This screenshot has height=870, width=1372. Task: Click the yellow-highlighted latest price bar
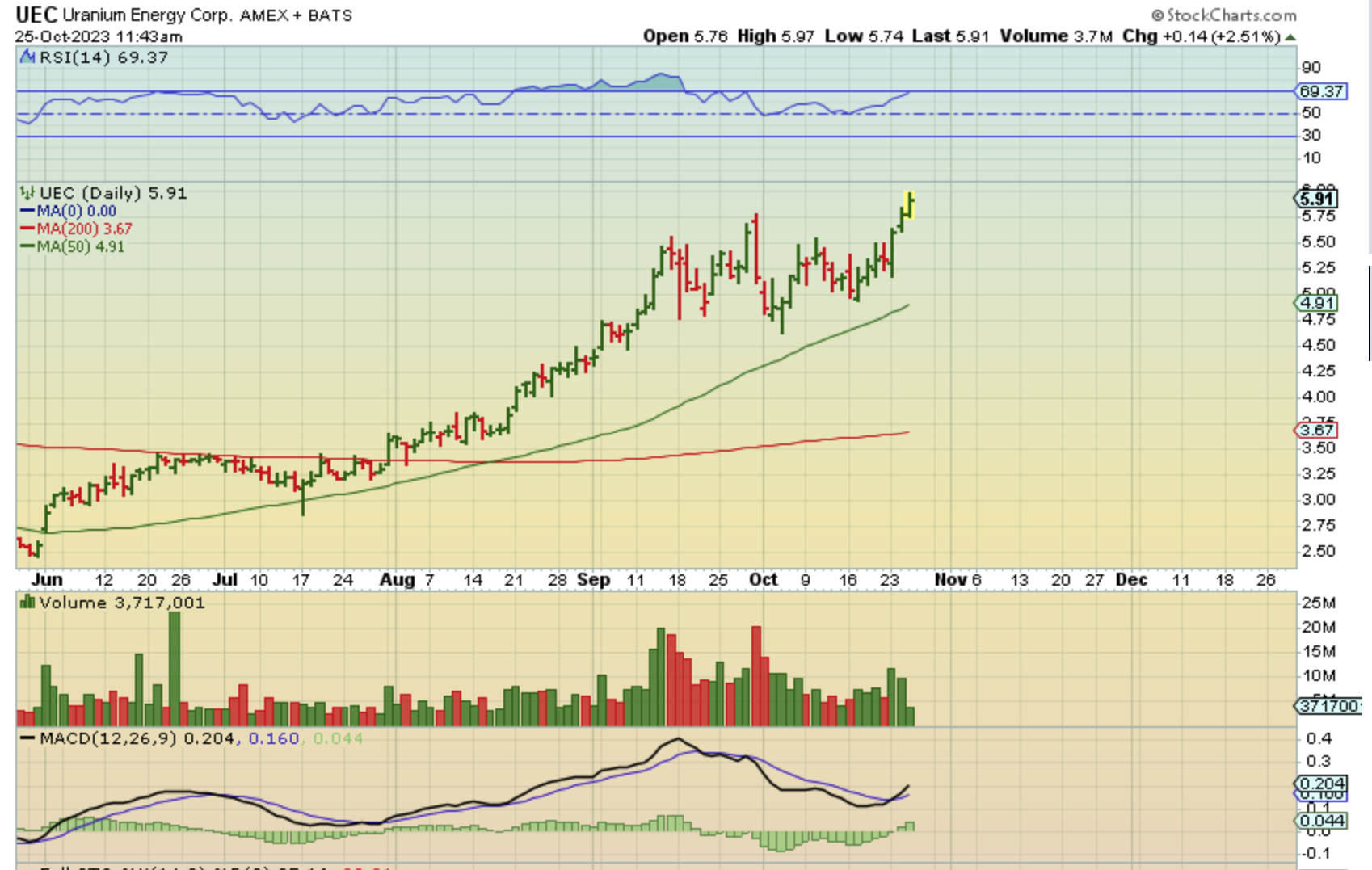[909, 205]
